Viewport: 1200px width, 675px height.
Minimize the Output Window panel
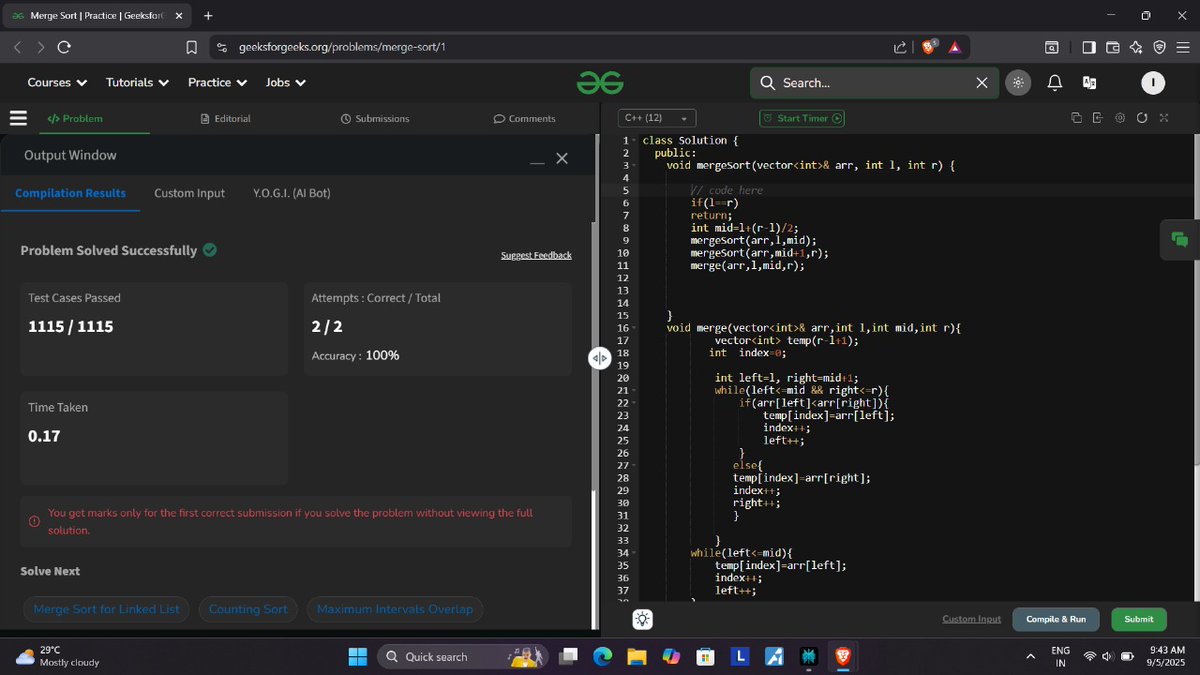click(538, 161)
